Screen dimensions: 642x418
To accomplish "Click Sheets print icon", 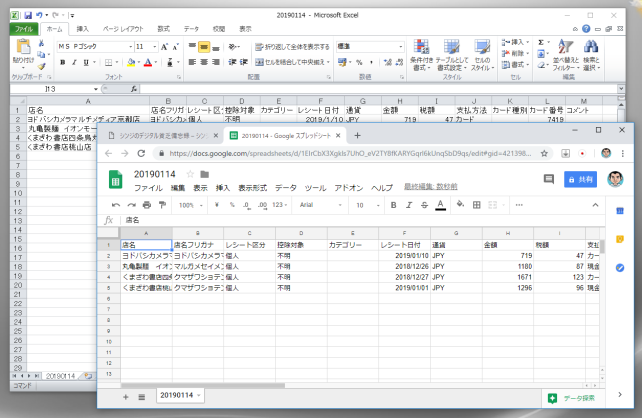I will (147, 205).
